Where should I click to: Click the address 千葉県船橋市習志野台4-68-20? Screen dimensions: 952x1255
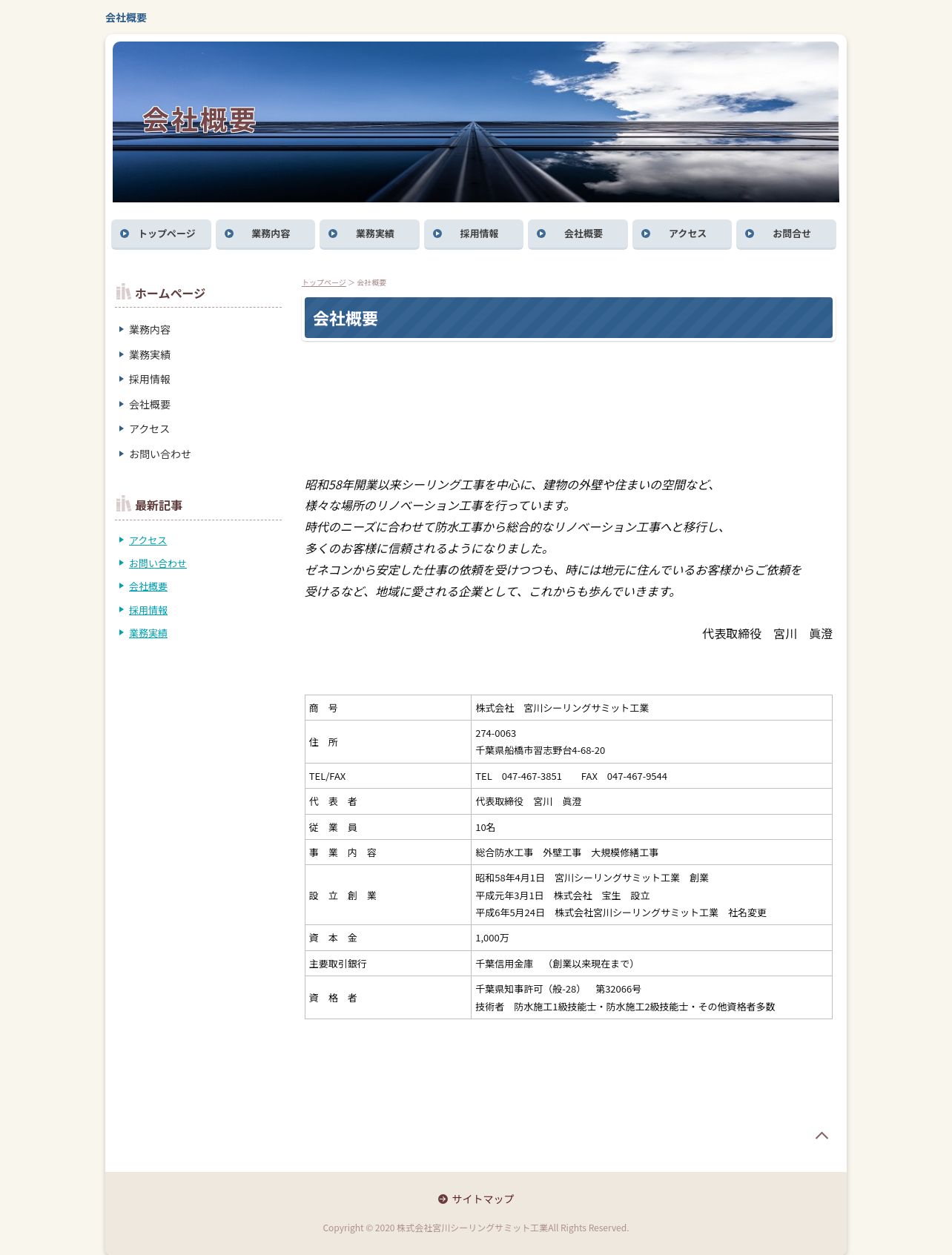click(x=541, y=750)
